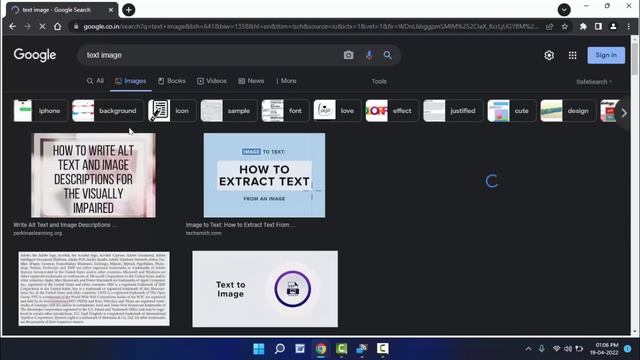Screen dimensions: 640x360
Task: Open Google quick settings gear
Action: (x=549, y=55)
